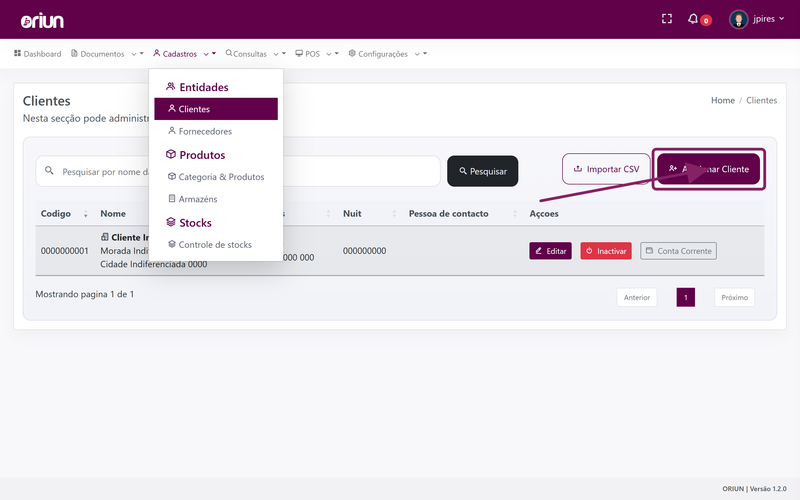Image resolution: width=800 pixels, height=500 pixels.
Task: Open Controle de stocks entry
Action: pos(216,244)
